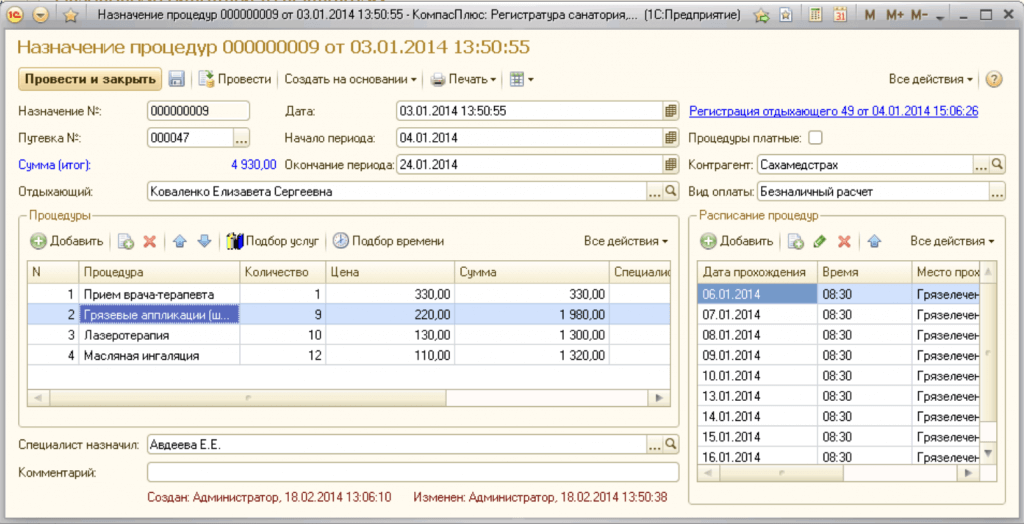Screen dimensions: 1024x524
Task: Click copy row icon in Процедуры toolbar
Action: pos(126,241)
